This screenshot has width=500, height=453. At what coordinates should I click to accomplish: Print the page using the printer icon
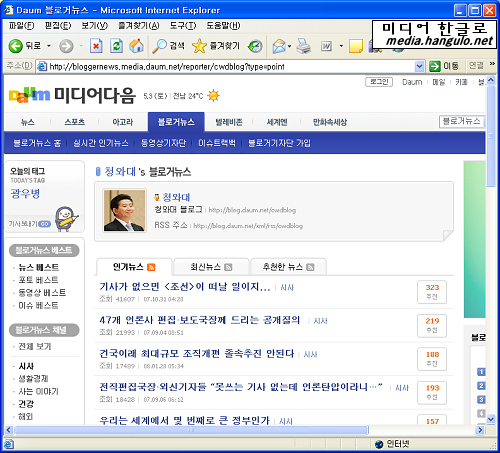(304, 46)
